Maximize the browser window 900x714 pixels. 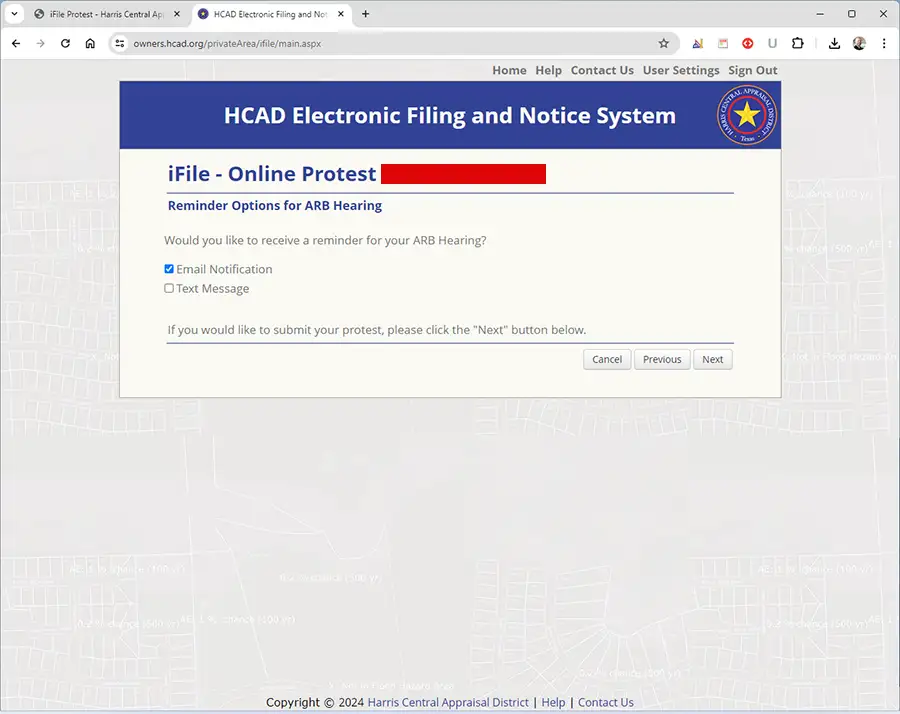tap(852, 14)
